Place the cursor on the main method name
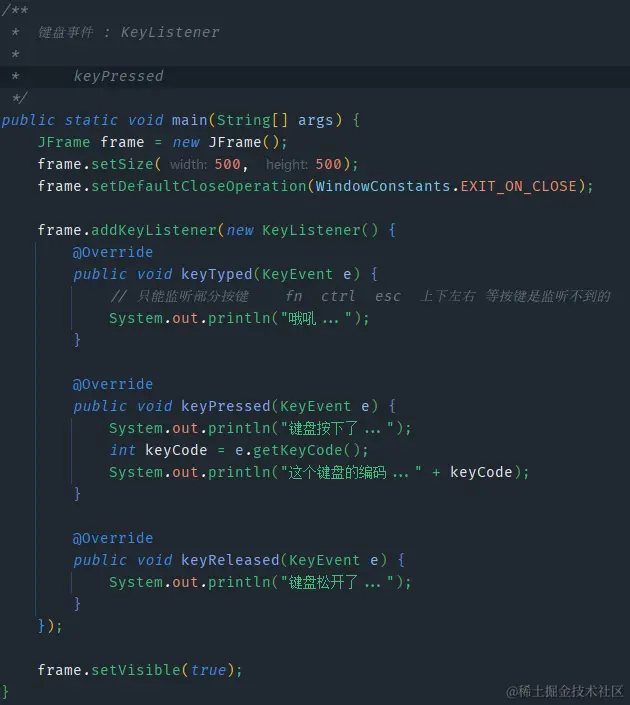 coord(189,120)
